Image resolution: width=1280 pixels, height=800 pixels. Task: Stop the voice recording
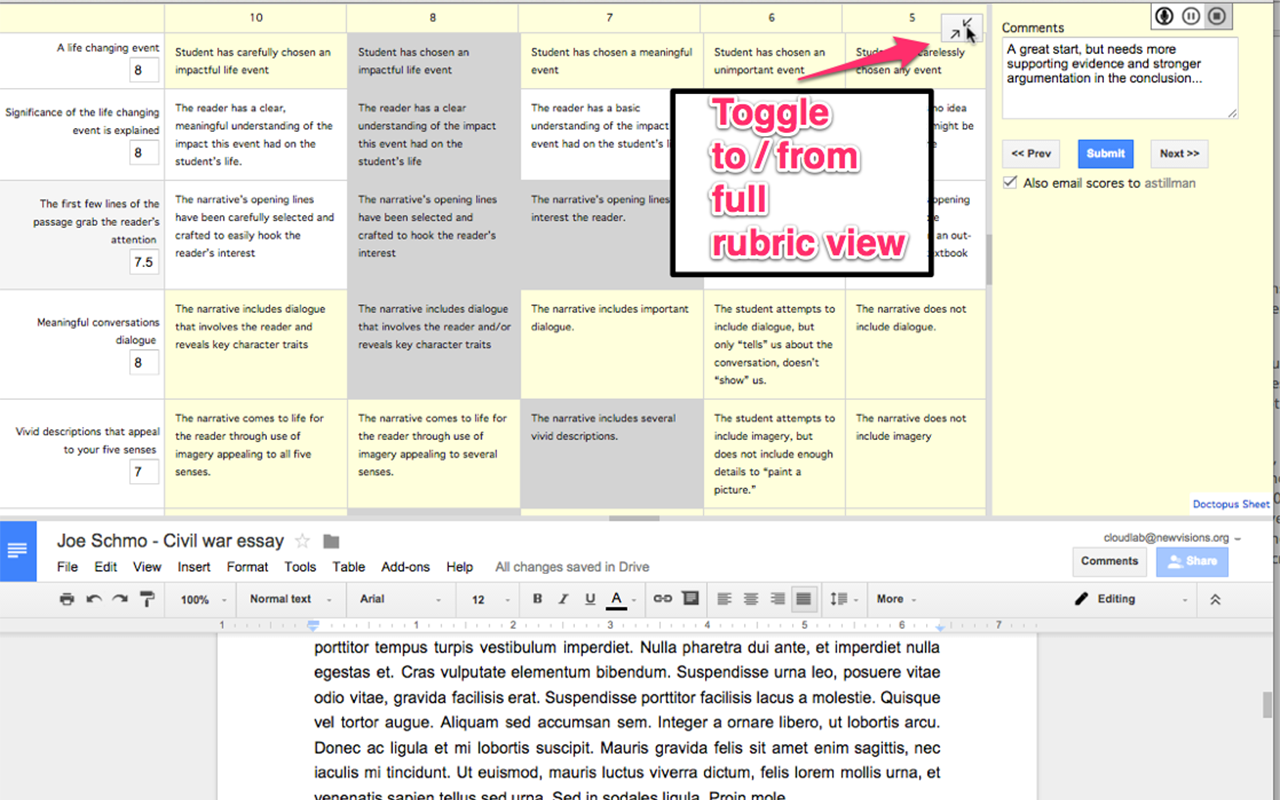tap(1217, 16)
